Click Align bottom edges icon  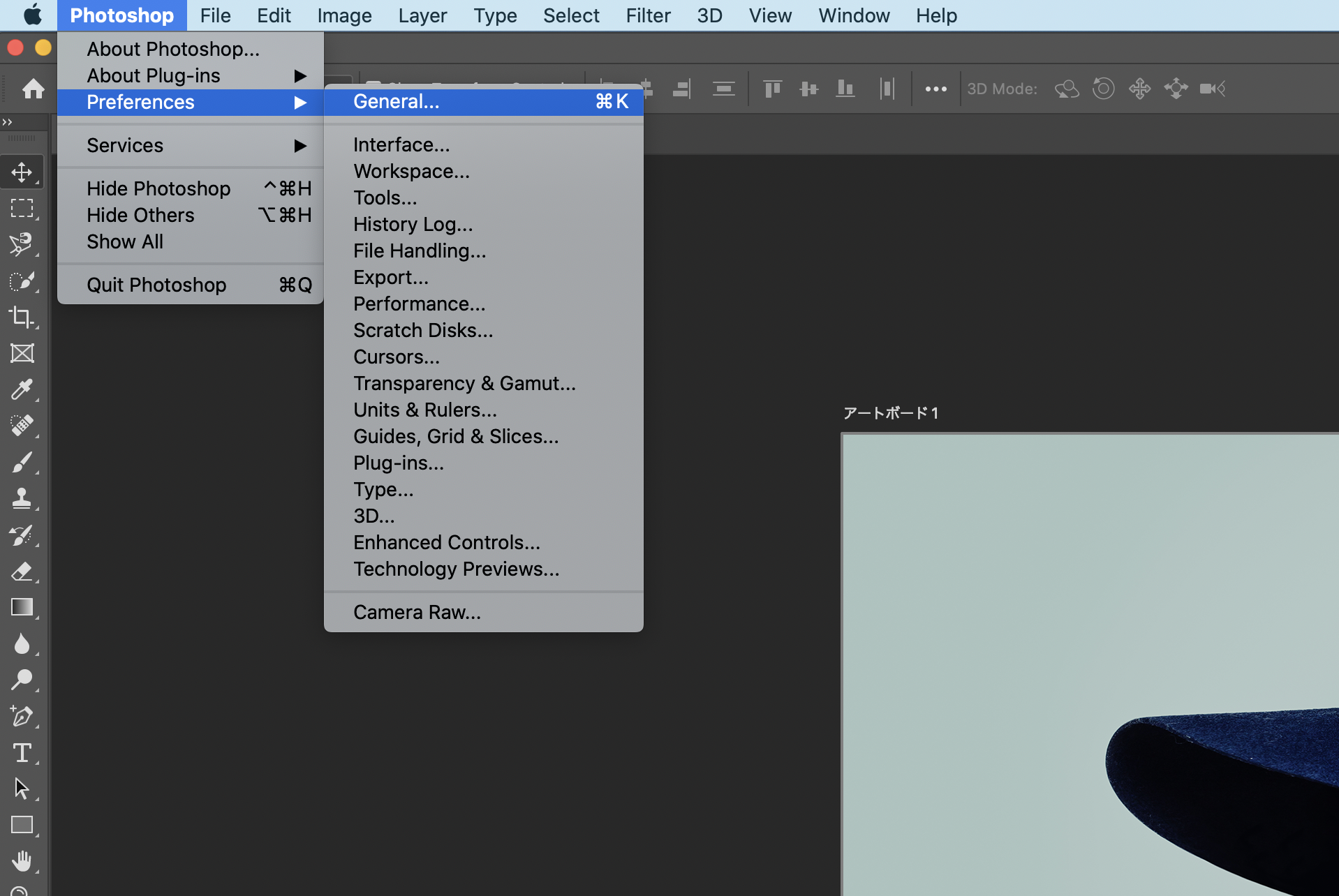(845, 89)
